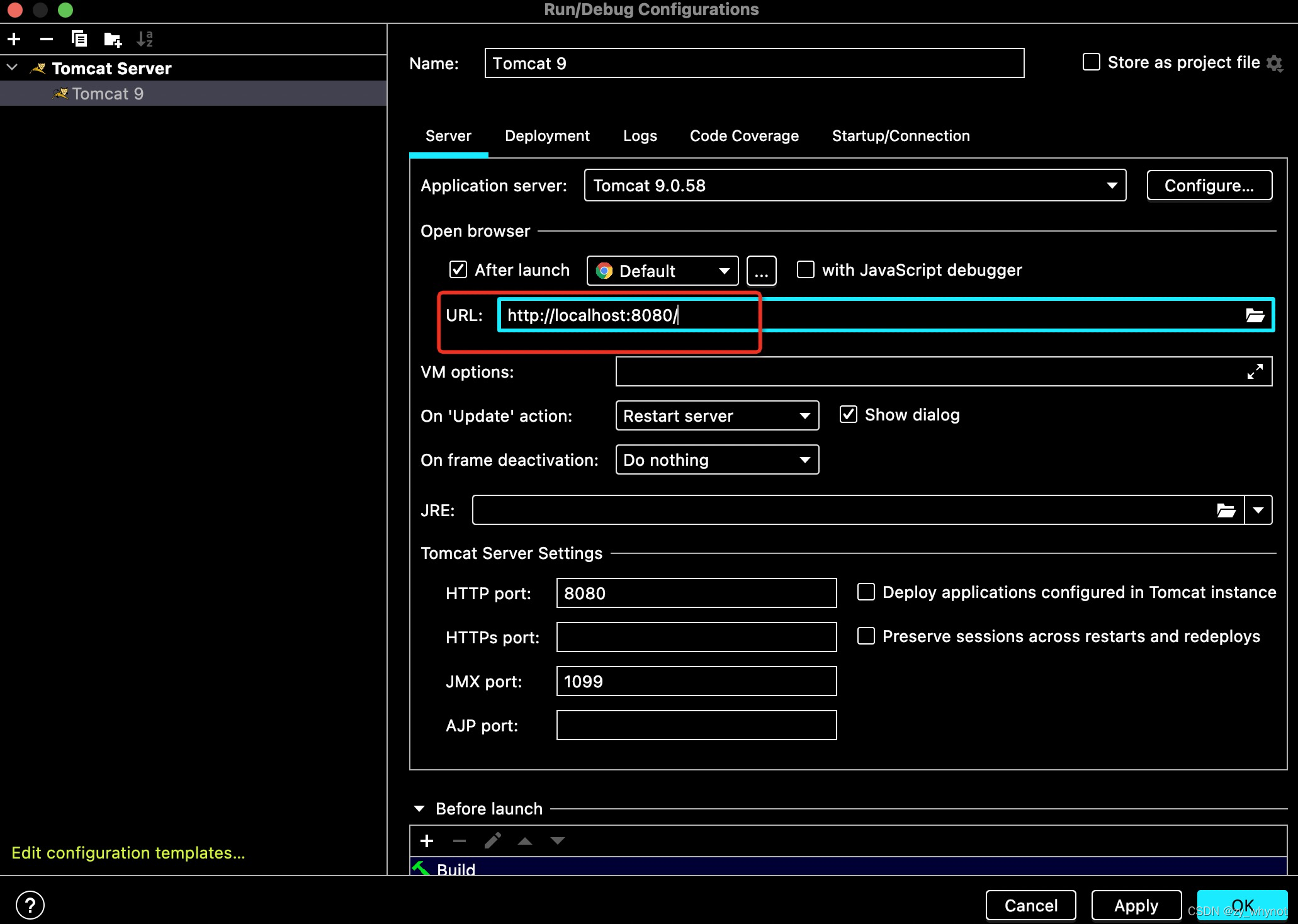The width and height of the screenshot is (1298, 924).
Task: Enable Preserve sessions across restarts and redeploys
Action: pyautogui.click(x=866, y=636)
